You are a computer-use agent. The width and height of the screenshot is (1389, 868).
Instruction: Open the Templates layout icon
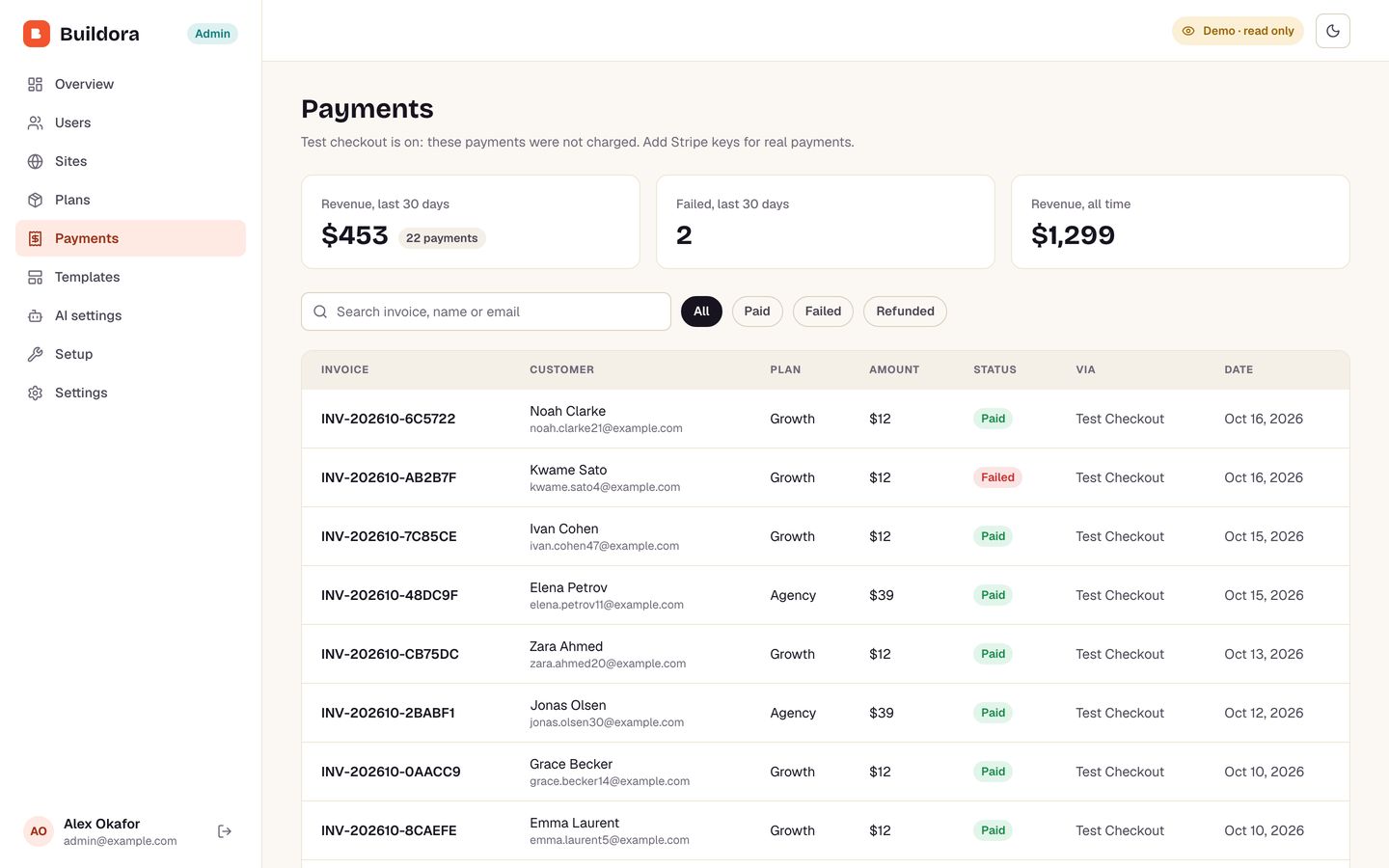(x=36, y=277)
